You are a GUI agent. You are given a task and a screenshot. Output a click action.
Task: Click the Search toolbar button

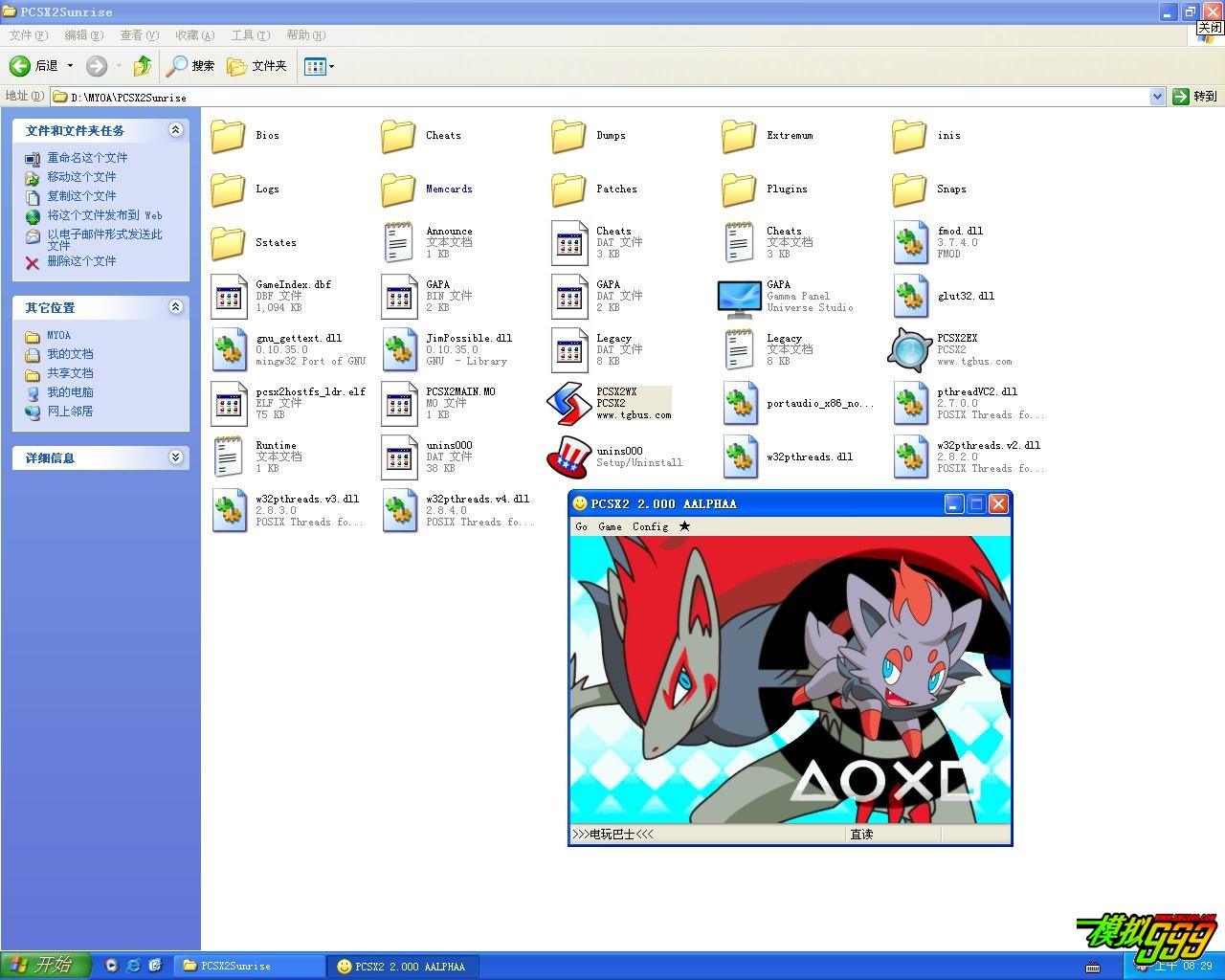coord(190,66)
